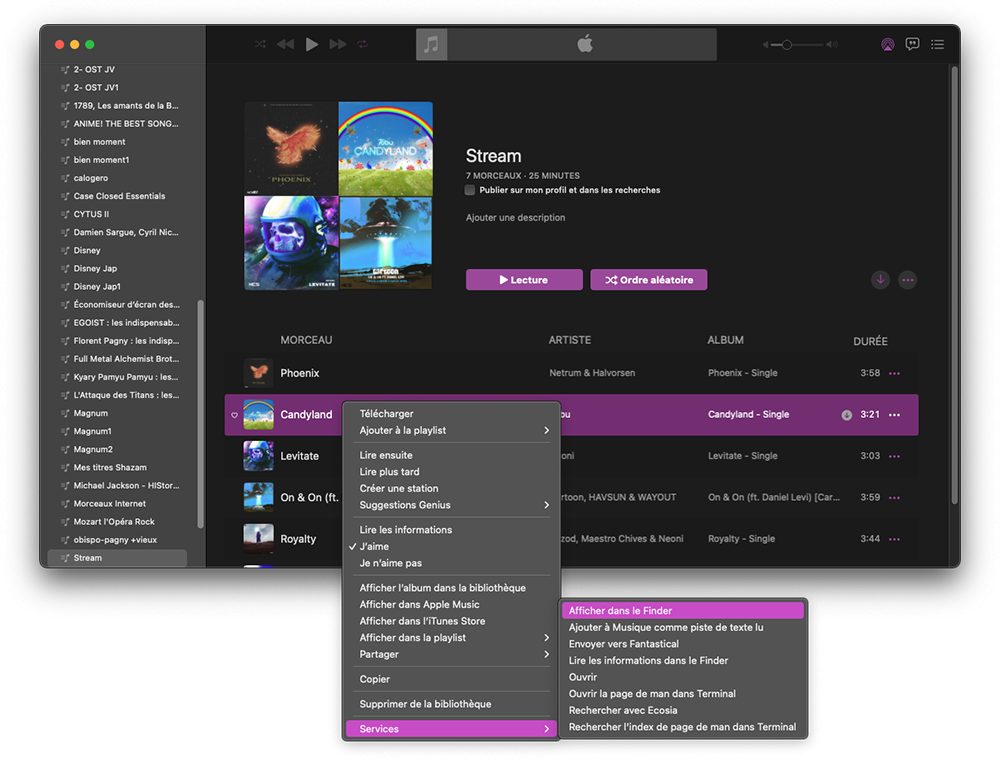Expand the Suggestions Genius submenu
The height and width of the screenshot is (759, 1000).
451,505
